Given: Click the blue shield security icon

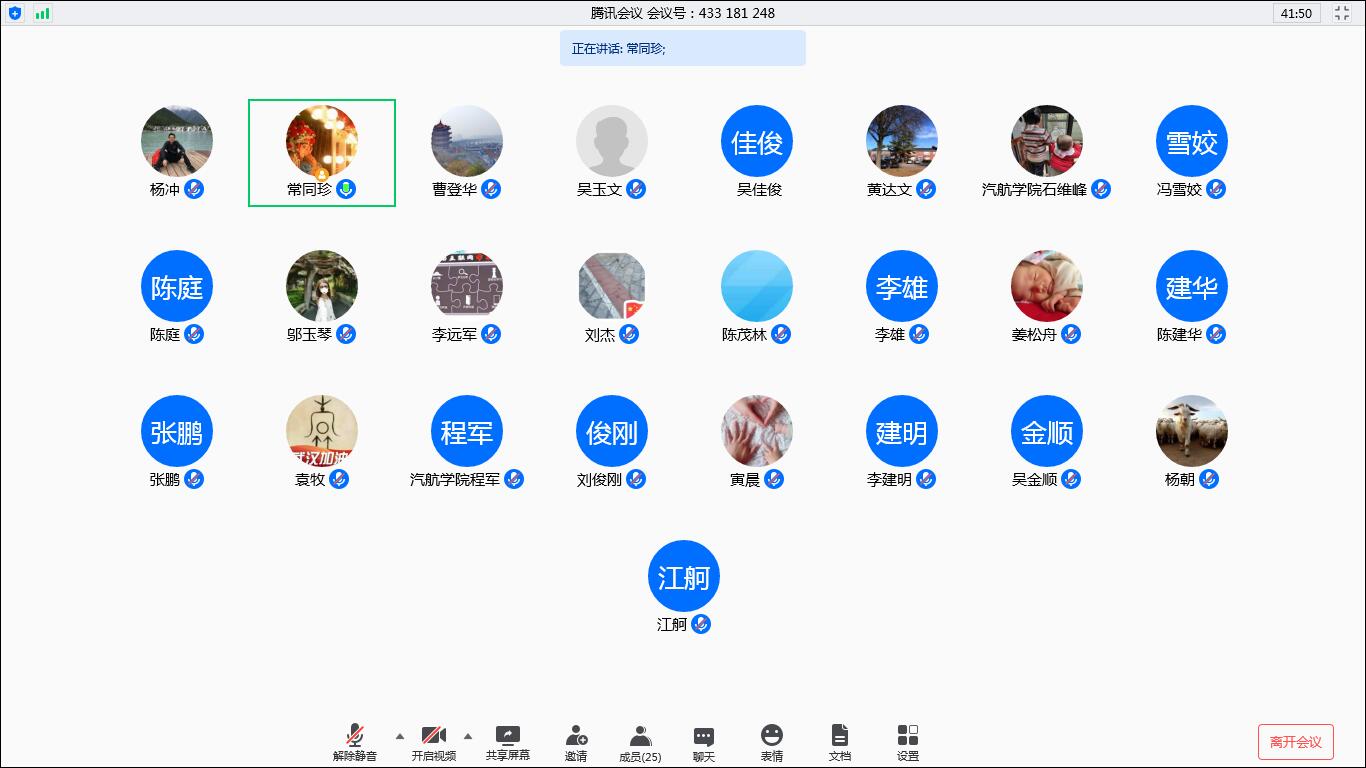Looking at the screenshot, I should [15, 13].
